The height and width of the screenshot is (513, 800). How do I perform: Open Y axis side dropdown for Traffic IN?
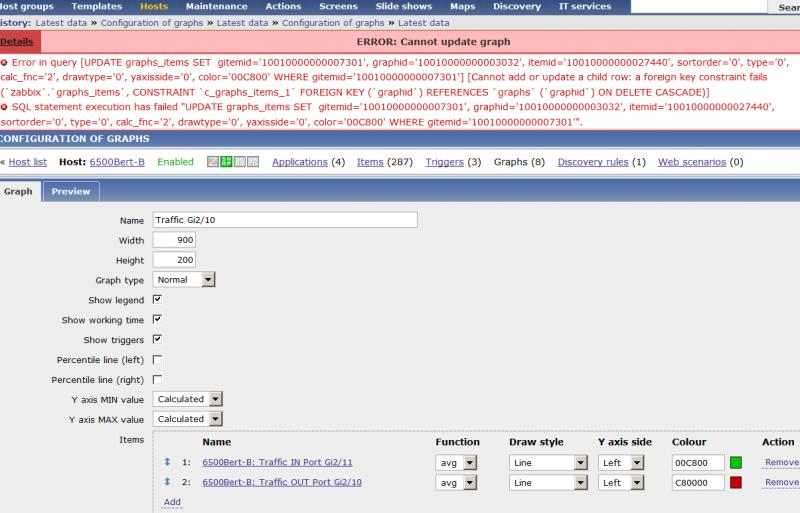(621, 463)
